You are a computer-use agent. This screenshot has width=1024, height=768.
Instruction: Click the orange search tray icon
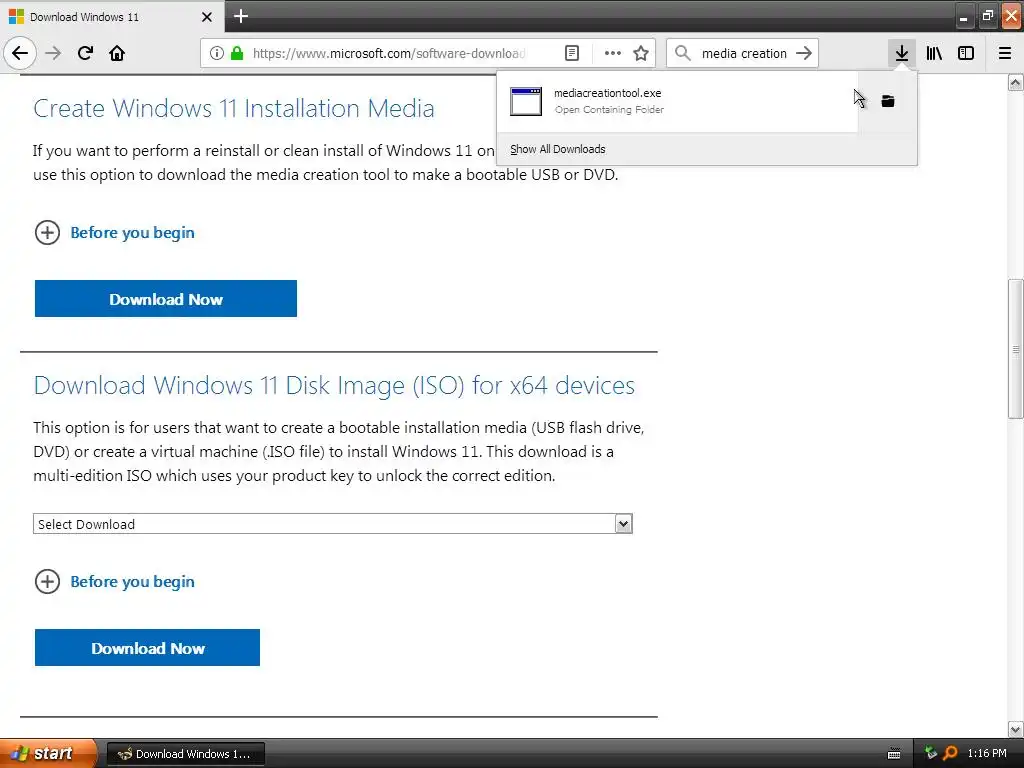pos(950,753)
